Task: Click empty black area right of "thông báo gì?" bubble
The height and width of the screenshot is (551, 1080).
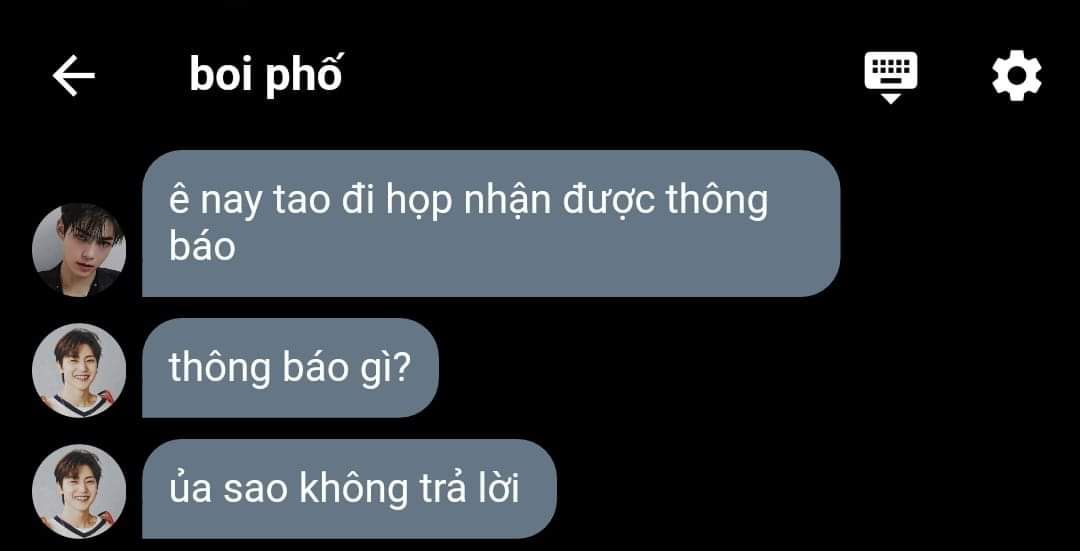Action: coord(758,368)
